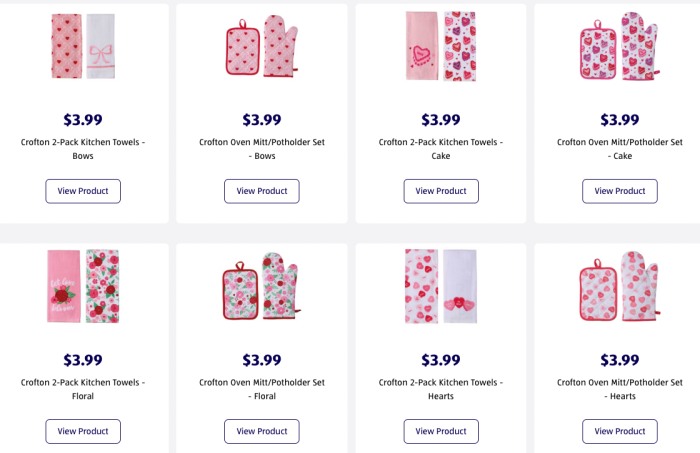Click the Kitchen Towels Hearts product image
The image size is (700, 453).
pyautogui.click(x=441, y=286)
